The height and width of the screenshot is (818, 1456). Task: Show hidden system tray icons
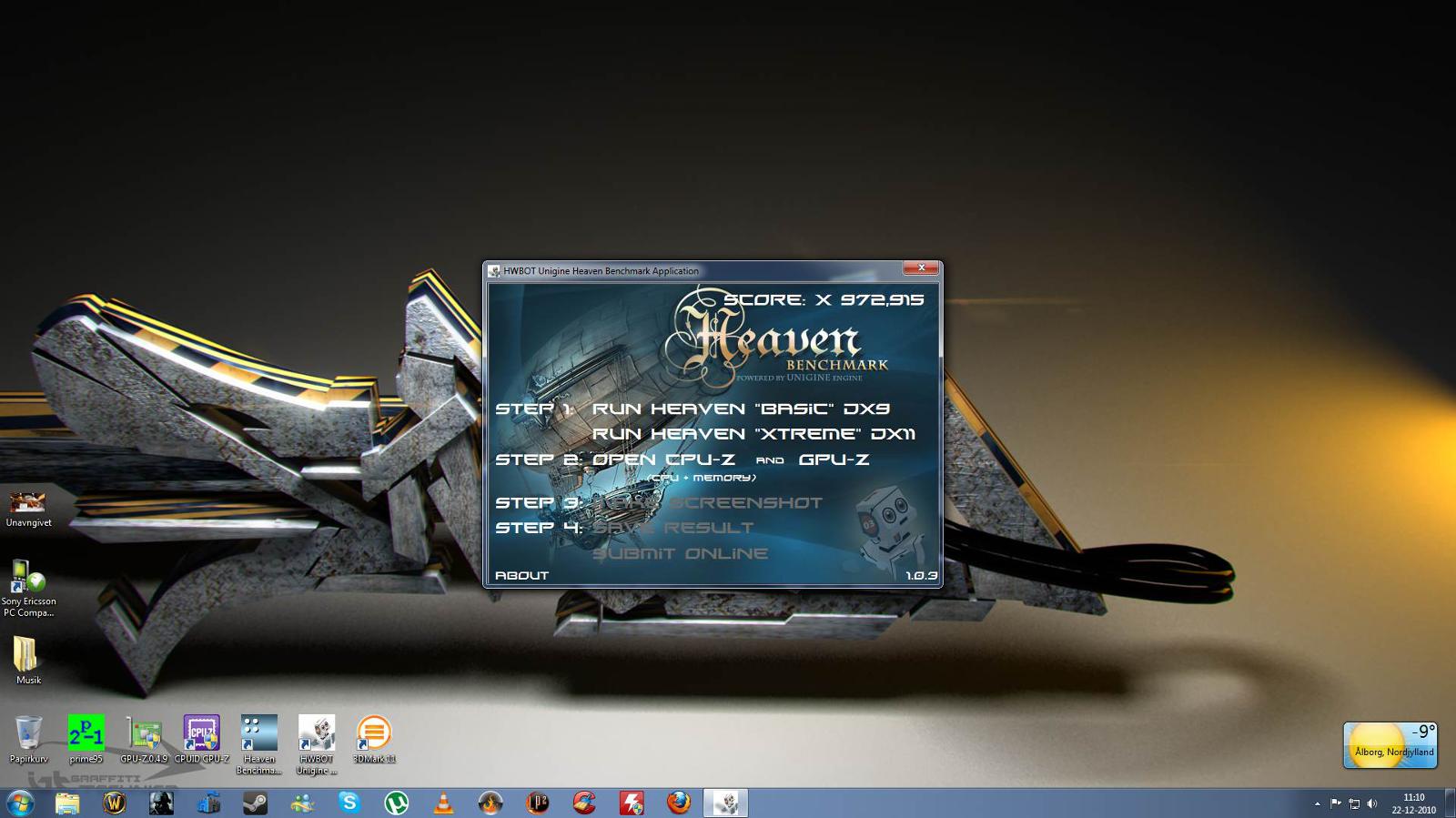[x=1317, y=804]
